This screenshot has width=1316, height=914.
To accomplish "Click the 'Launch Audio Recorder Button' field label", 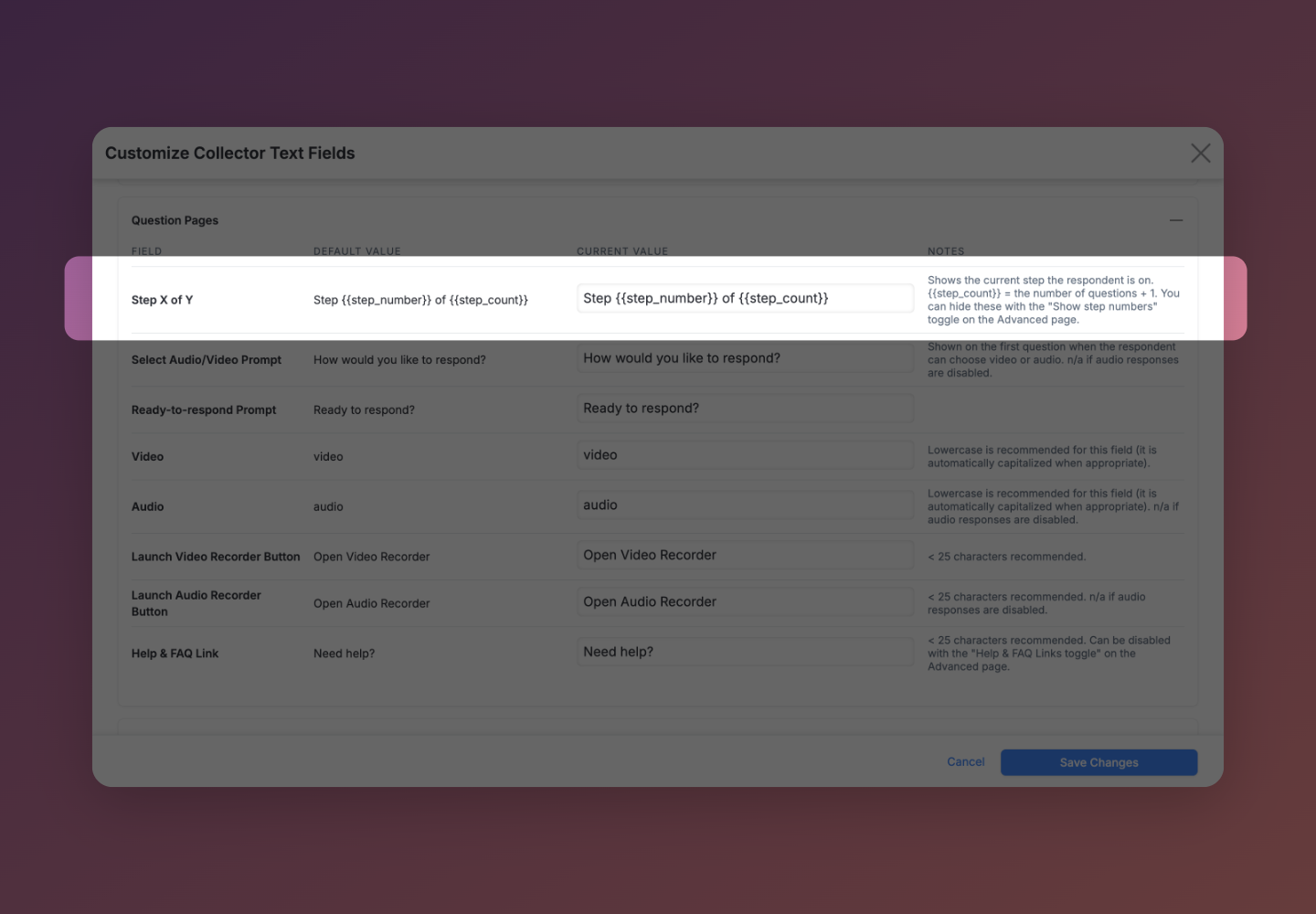I will coord(196,603).
